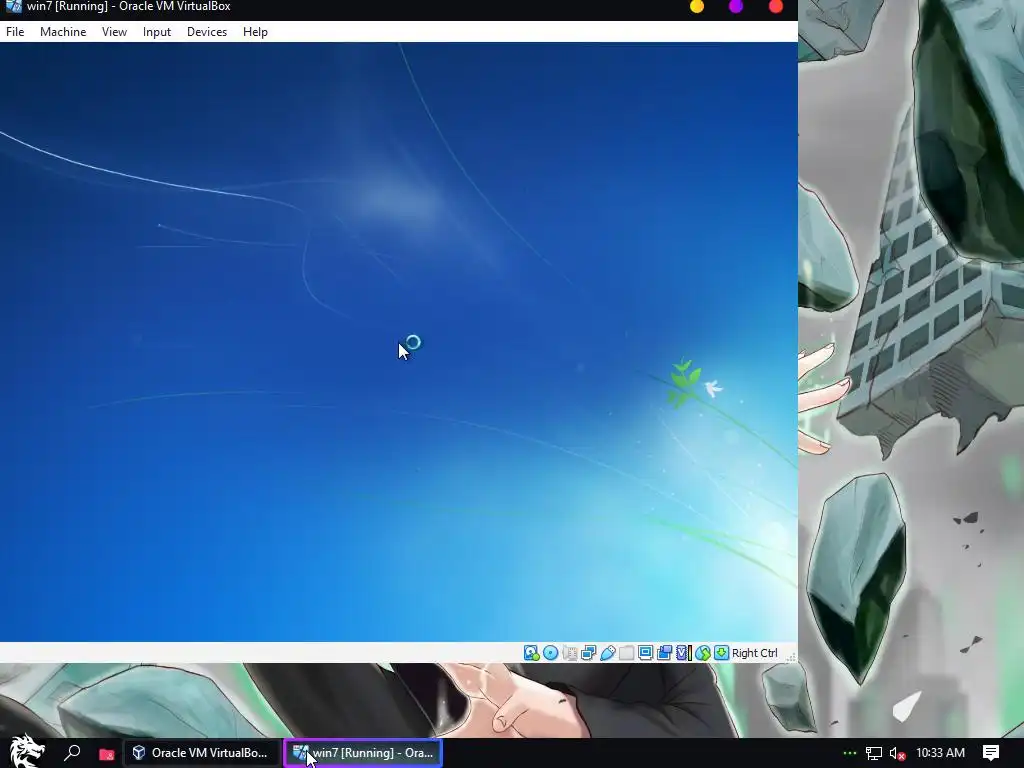Viewport: 1024px width, 768px height.
Task: Show hidden tray icons (three dots)
Action: pos(849,753)
